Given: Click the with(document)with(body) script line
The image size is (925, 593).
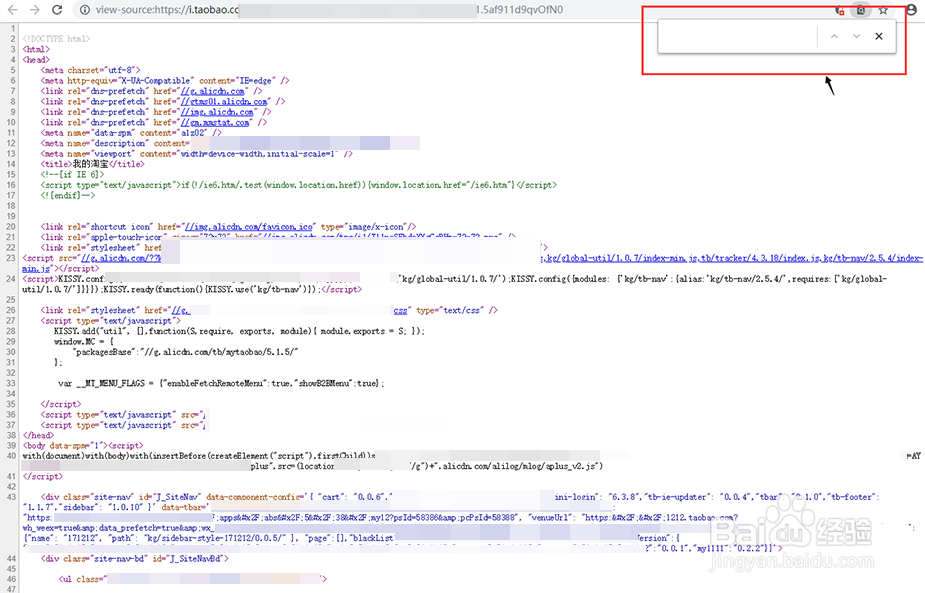Looking at the screenshot, I should (x=199, y=456).
